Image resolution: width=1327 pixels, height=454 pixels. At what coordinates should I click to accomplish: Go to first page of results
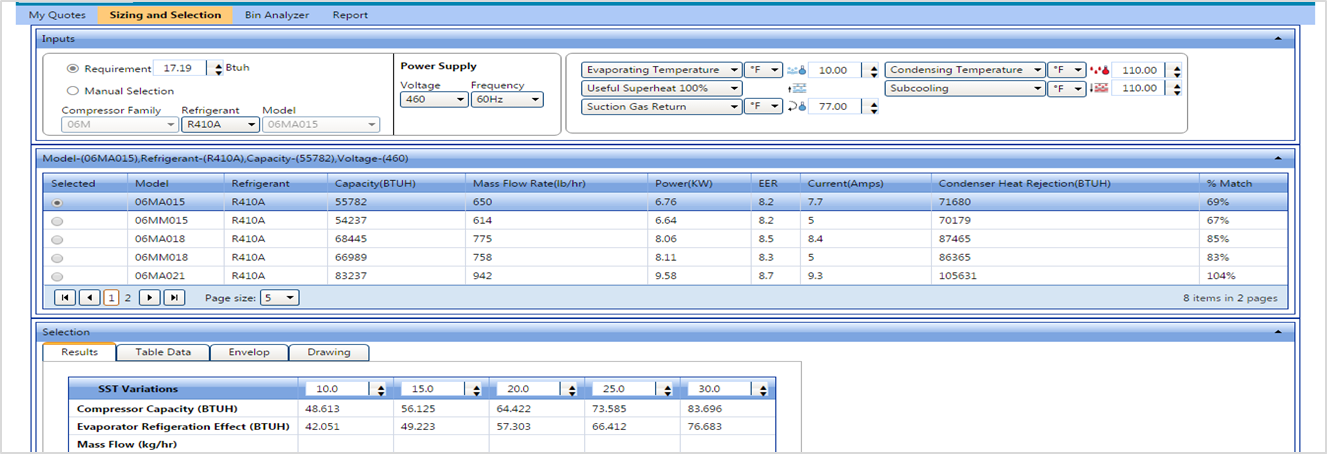pyautogui.click(x=66, y=297)
